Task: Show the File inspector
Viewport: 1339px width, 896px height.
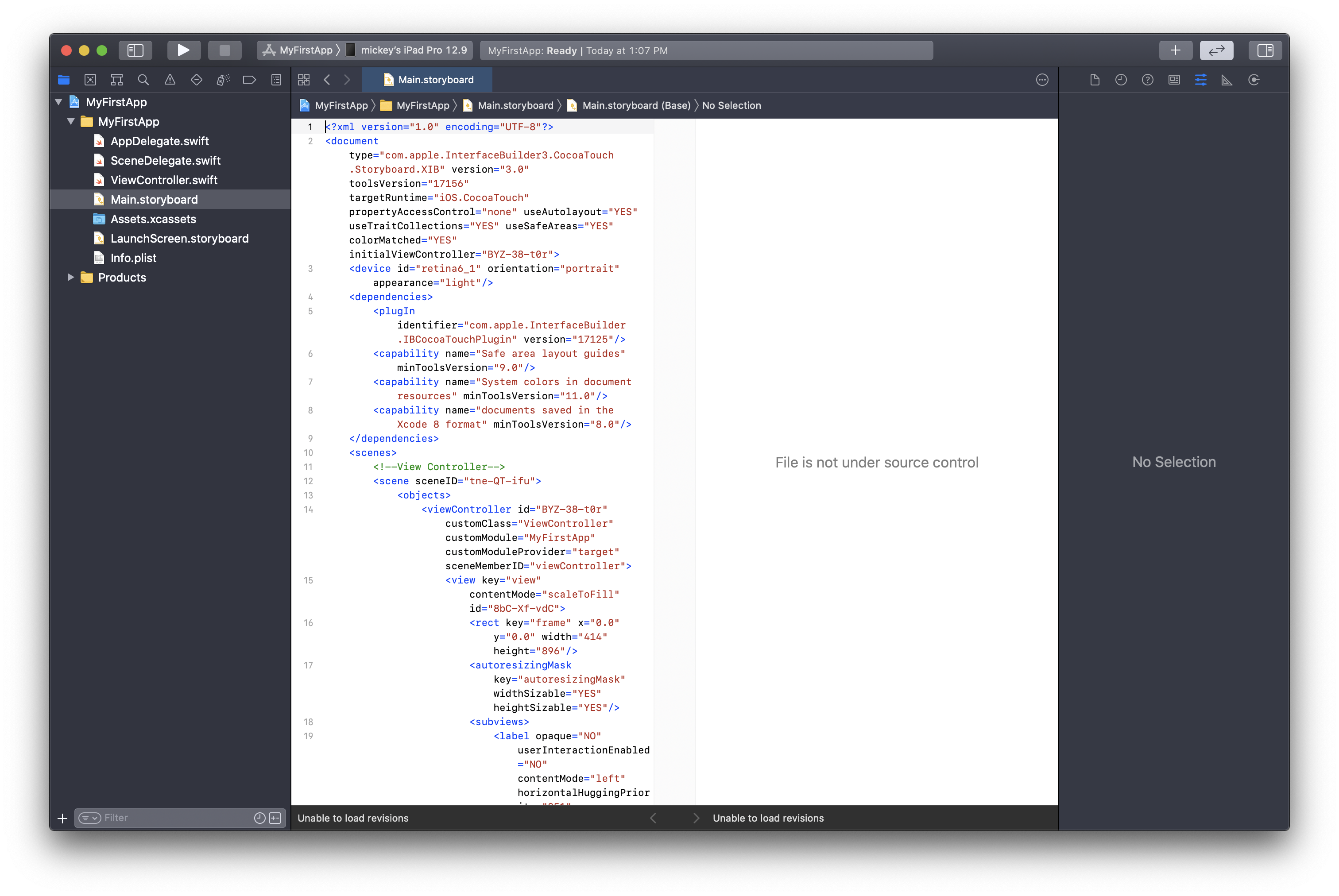Action: pyautogui.click(x=1095, y=80)
